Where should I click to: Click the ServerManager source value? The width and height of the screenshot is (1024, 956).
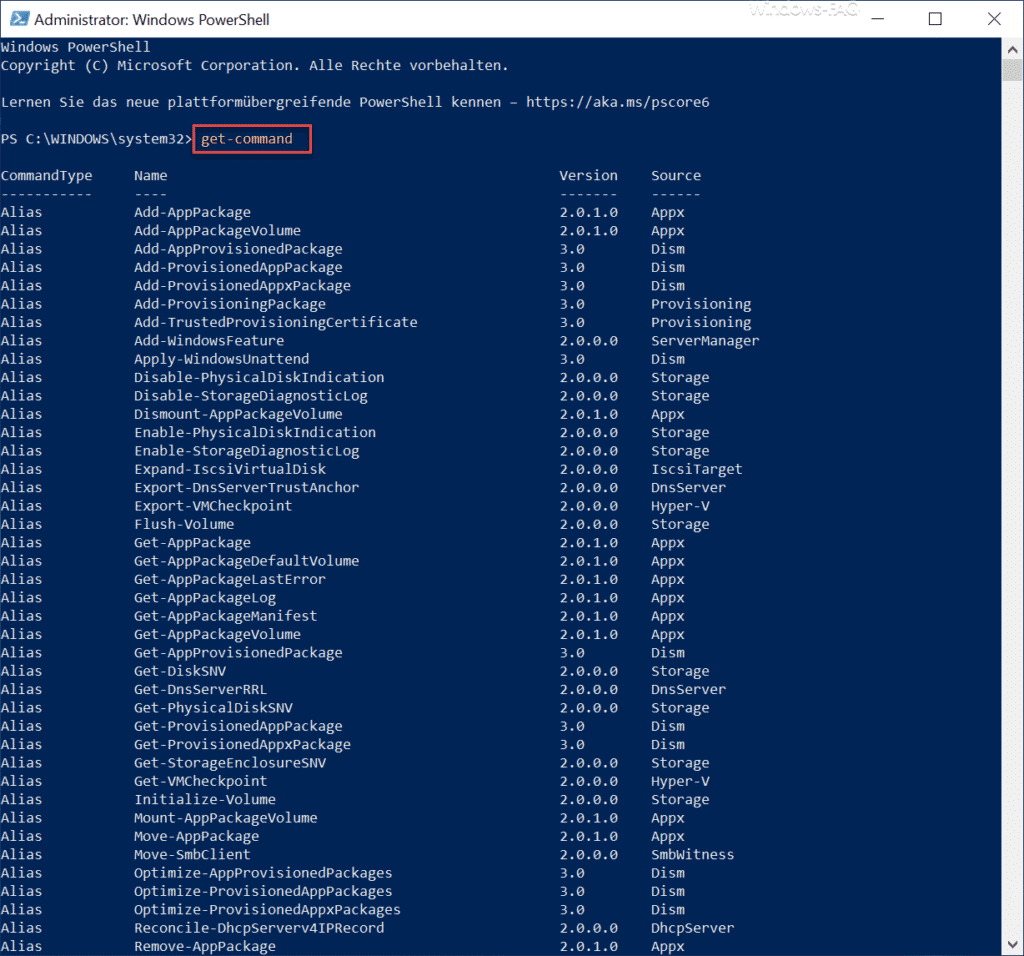pos(705,340)
